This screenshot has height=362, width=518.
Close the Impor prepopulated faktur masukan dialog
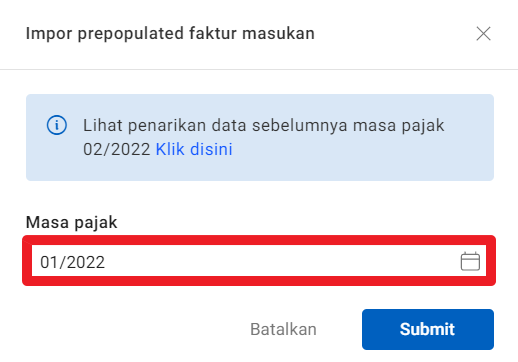[483, 34]
